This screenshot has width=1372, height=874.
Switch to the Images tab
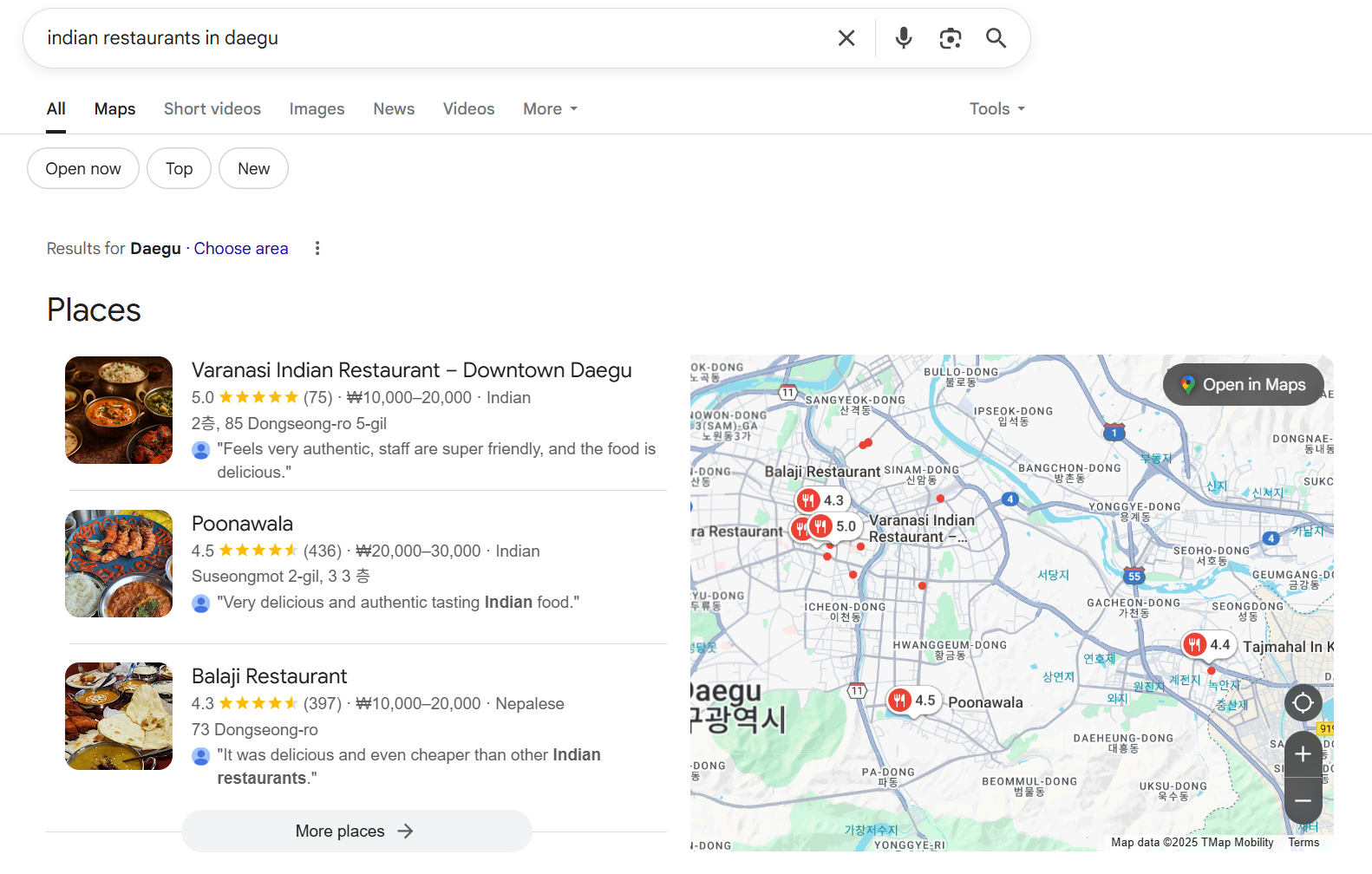[317, 109]
